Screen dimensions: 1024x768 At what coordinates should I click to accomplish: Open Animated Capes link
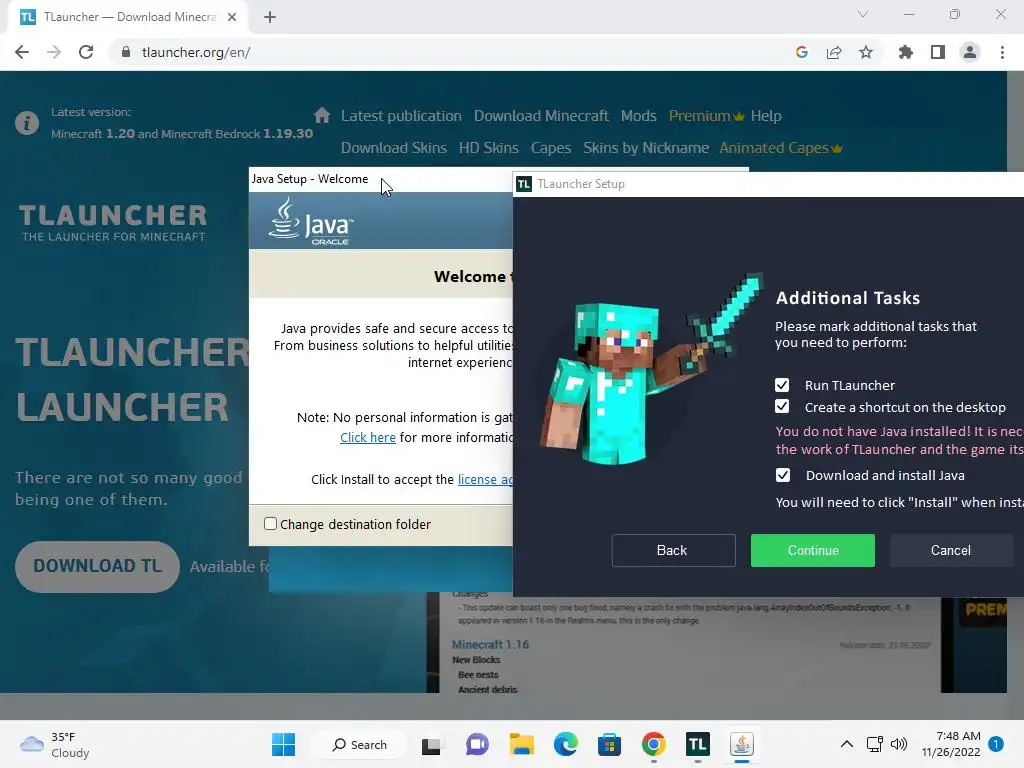(780, 148)
